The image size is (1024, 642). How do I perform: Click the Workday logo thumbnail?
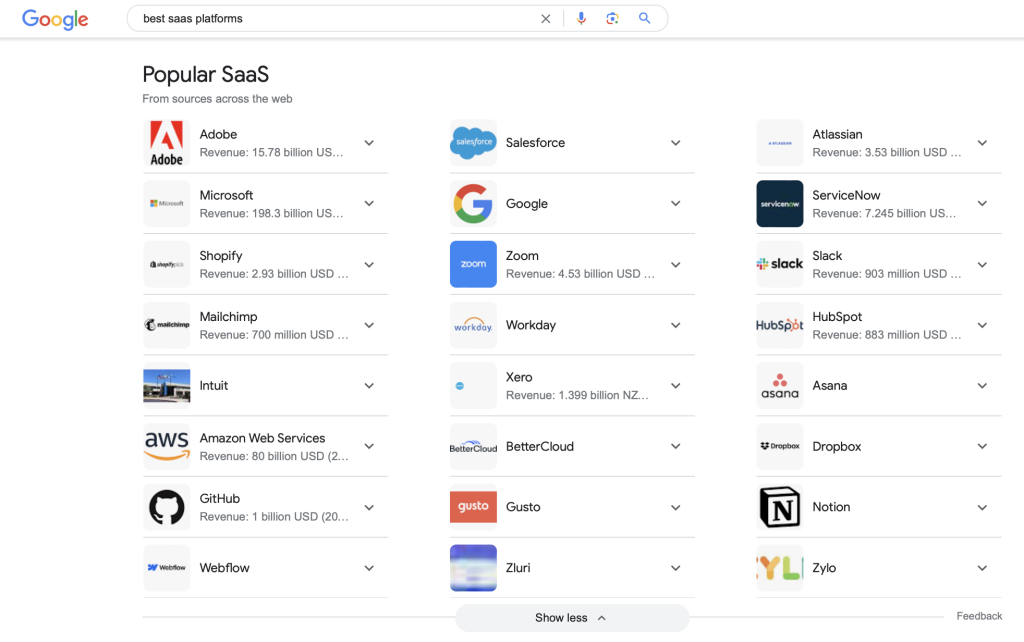pyautogui.click(x=473, y=325)
